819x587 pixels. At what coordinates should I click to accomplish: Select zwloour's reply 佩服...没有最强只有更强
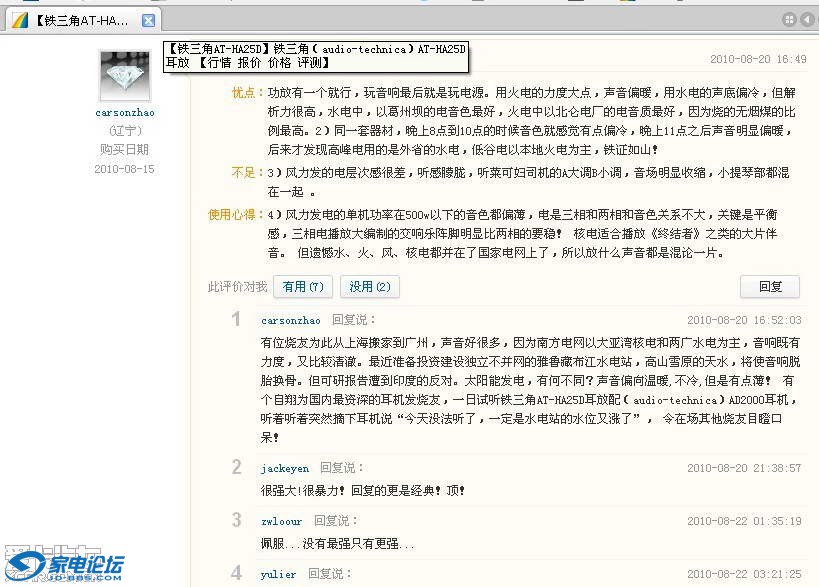(x=337, y=544)
